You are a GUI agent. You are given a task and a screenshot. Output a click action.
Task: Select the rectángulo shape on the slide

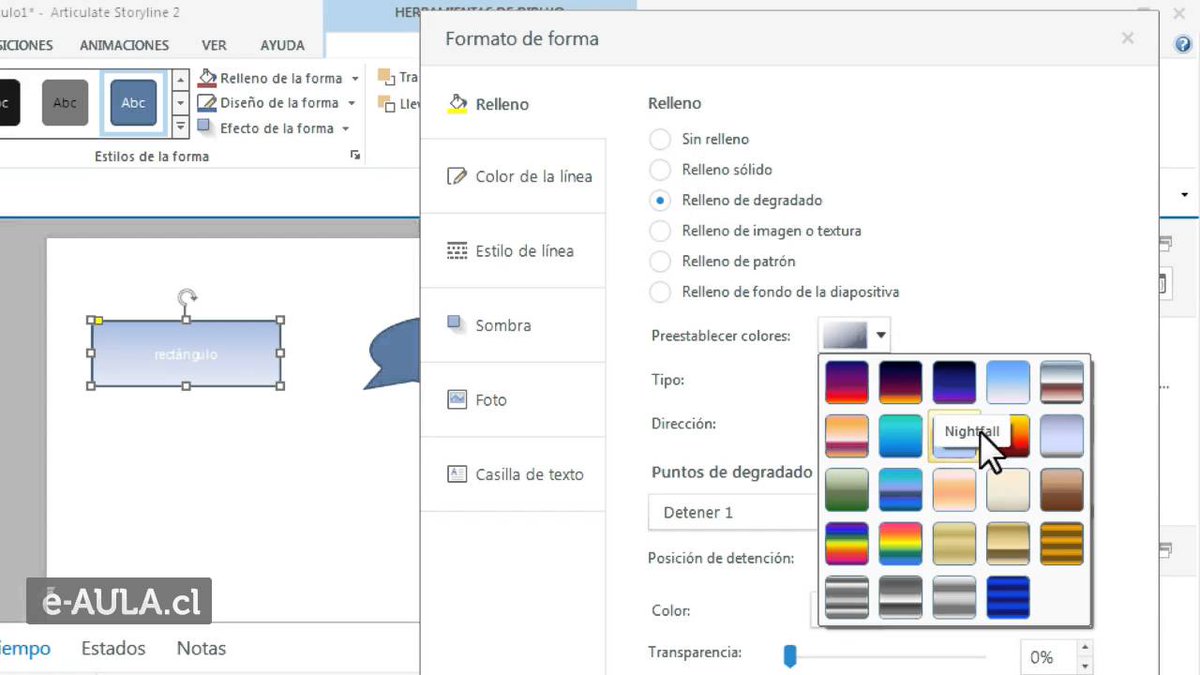(x=186, y=354)
